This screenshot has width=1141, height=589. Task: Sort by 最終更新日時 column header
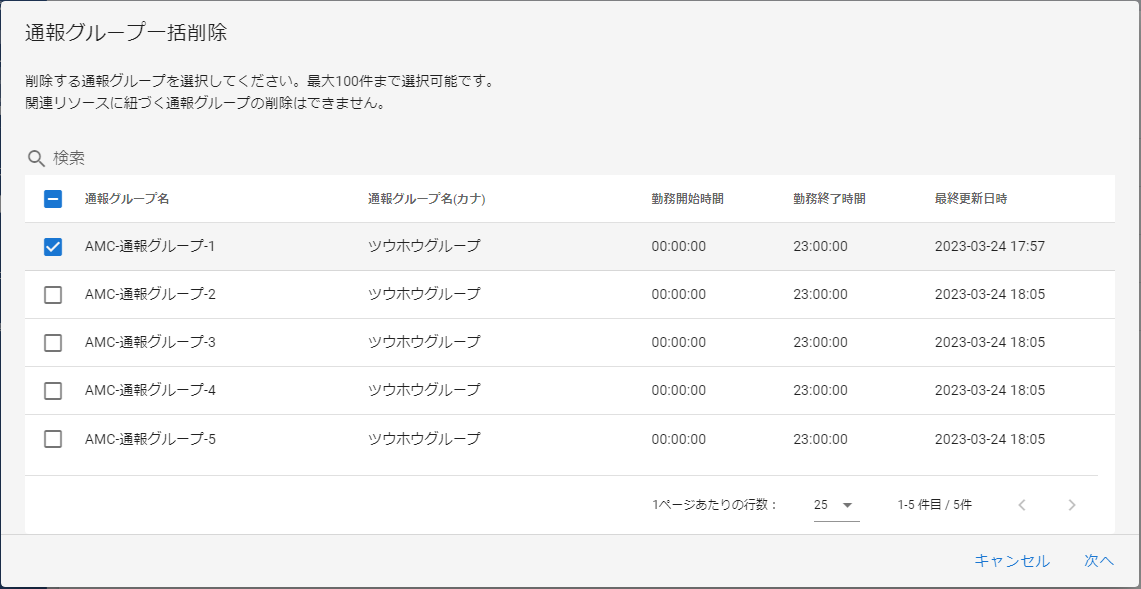click(x=971, y=199)
